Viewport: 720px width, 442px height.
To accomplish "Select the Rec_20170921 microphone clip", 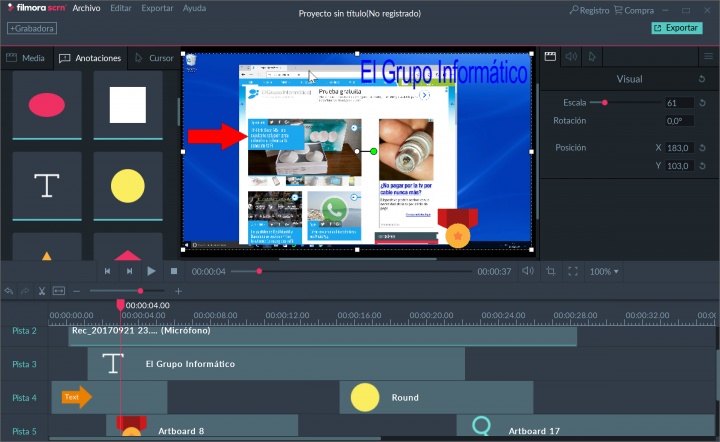I will tap(322, 336).
